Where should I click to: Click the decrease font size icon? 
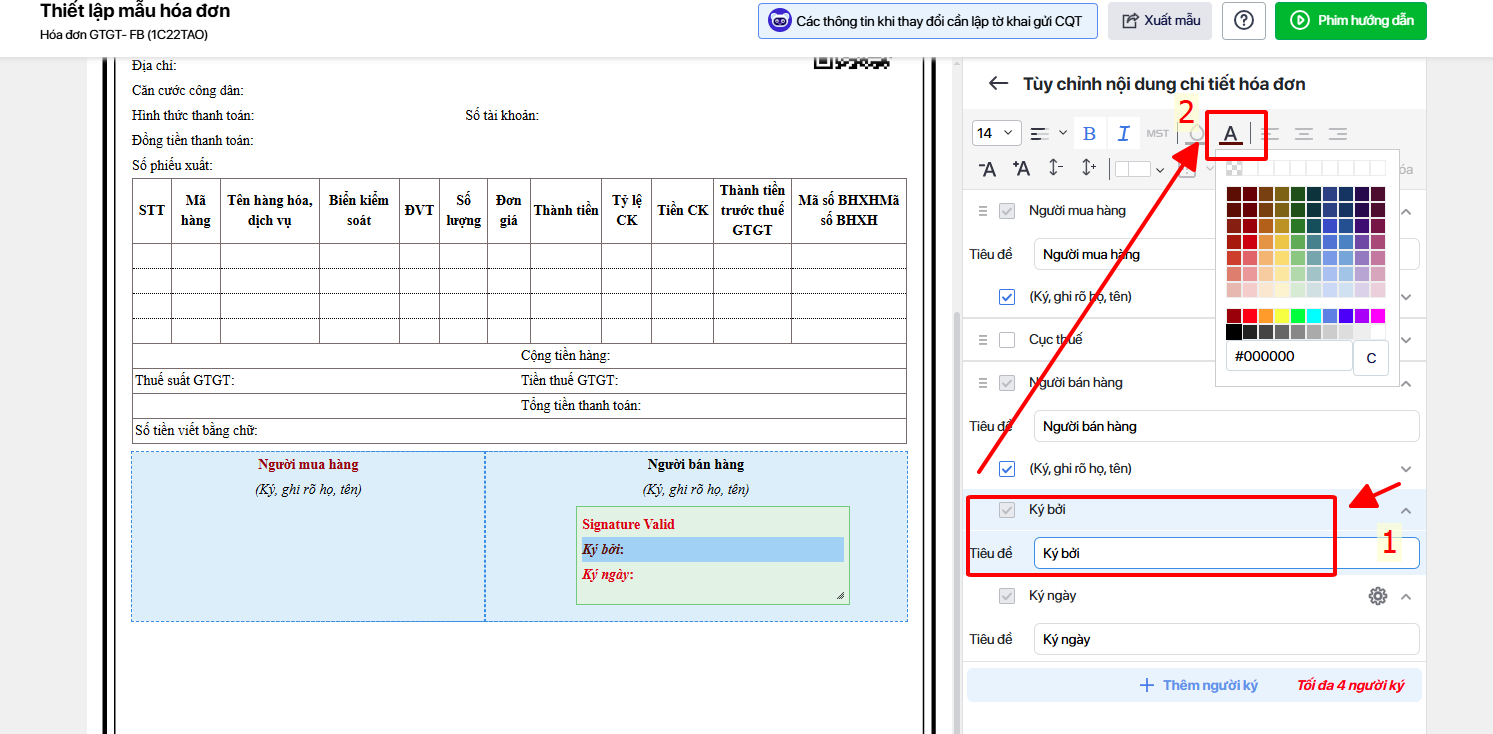(987, 169)
